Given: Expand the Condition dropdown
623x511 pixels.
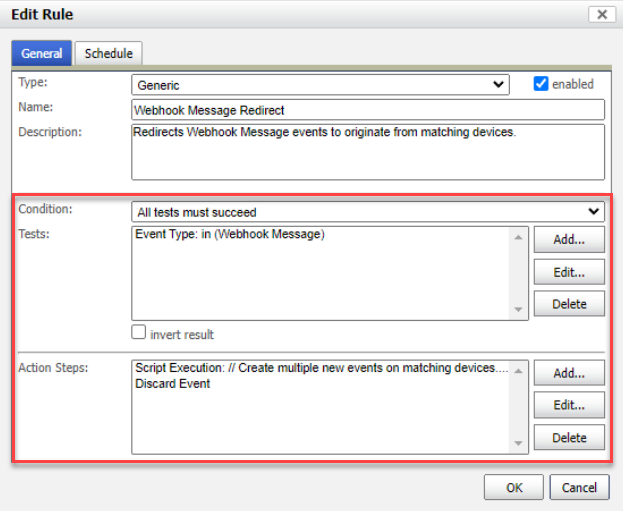Looking at the screenshot, I should click(368, 211).
